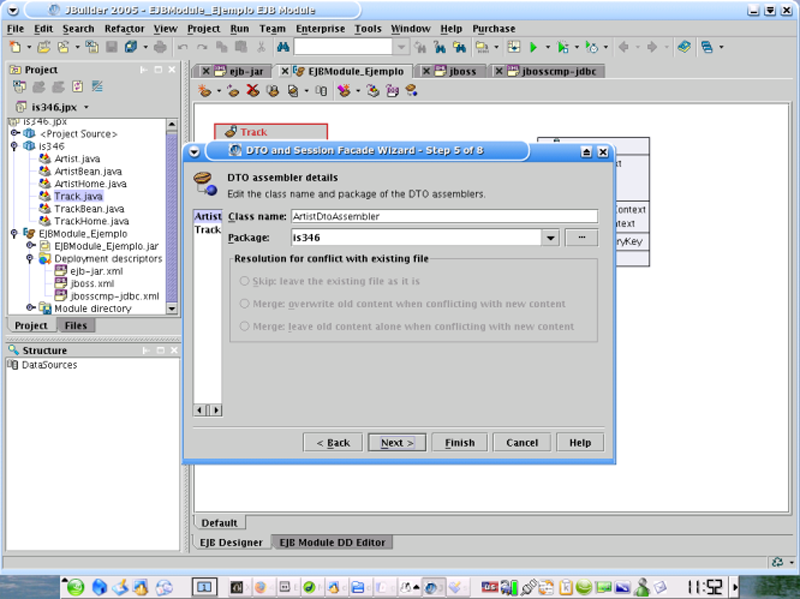800x599 pixels.
Task: Click the Undo arrow in the main toolbar
Action: click(183, 47)
